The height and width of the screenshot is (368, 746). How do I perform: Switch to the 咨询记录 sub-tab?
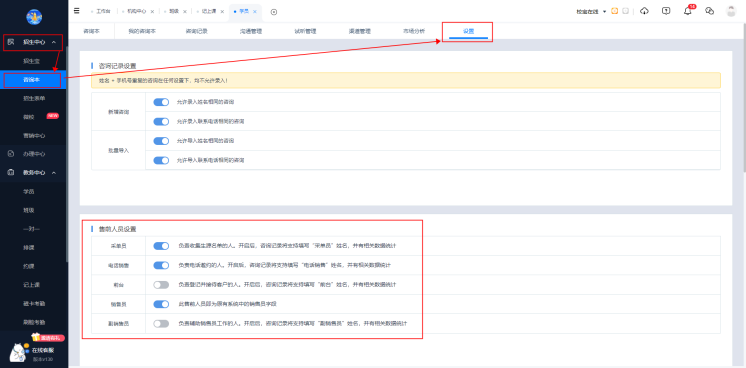(196, 31)
